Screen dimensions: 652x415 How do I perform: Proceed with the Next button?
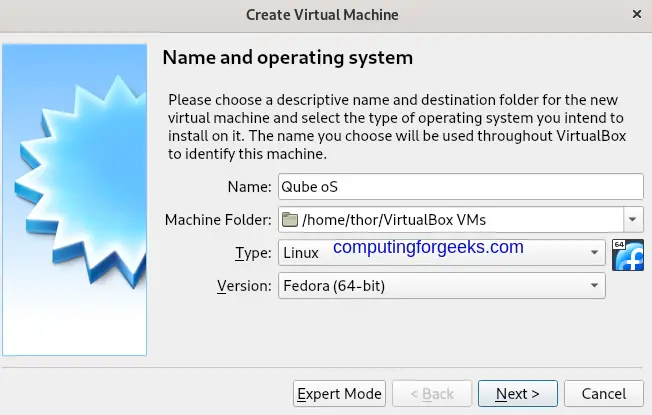(x=518, y=393)
